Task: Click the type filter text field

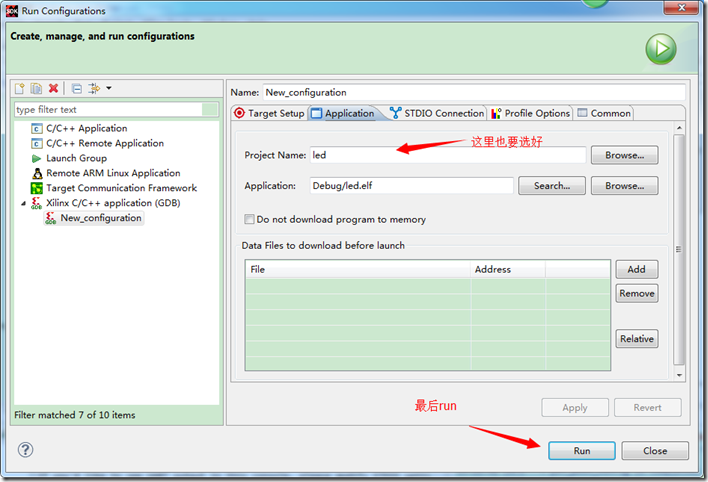Action: coord(115,109)
